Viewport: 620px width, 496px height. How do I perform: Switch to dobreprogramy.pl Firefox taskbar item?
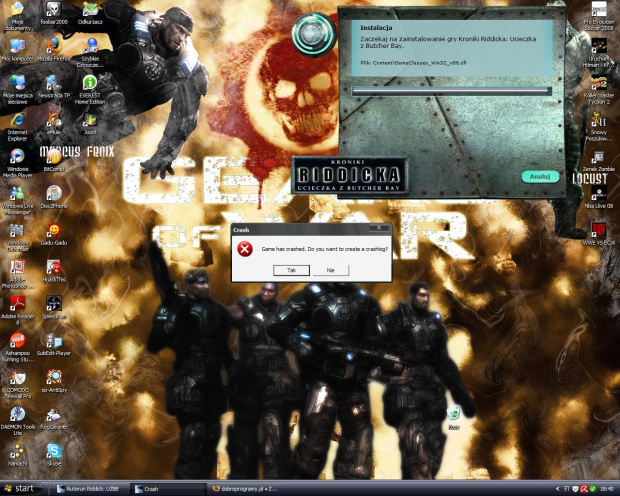tap(246, 489)
